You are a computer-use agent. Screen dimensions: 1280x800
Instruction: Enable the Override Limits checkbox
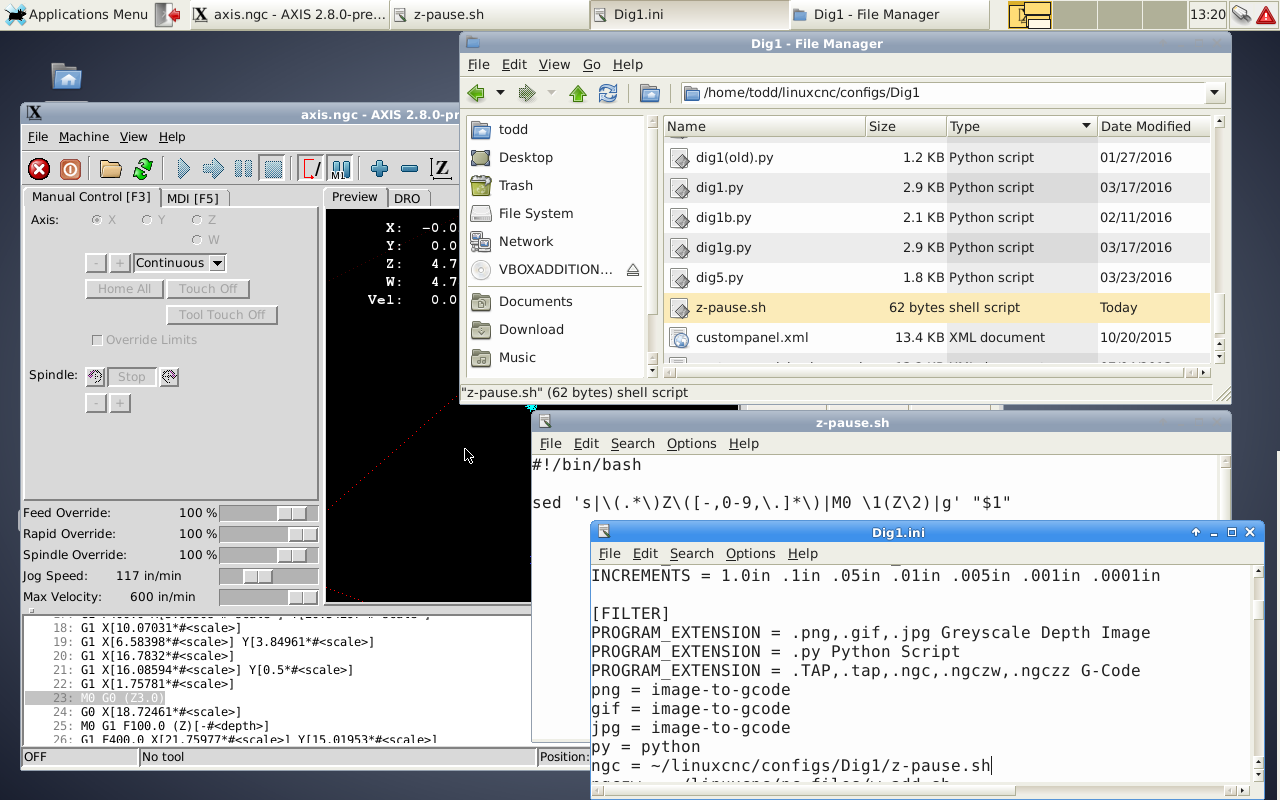(x=97, y=340)
